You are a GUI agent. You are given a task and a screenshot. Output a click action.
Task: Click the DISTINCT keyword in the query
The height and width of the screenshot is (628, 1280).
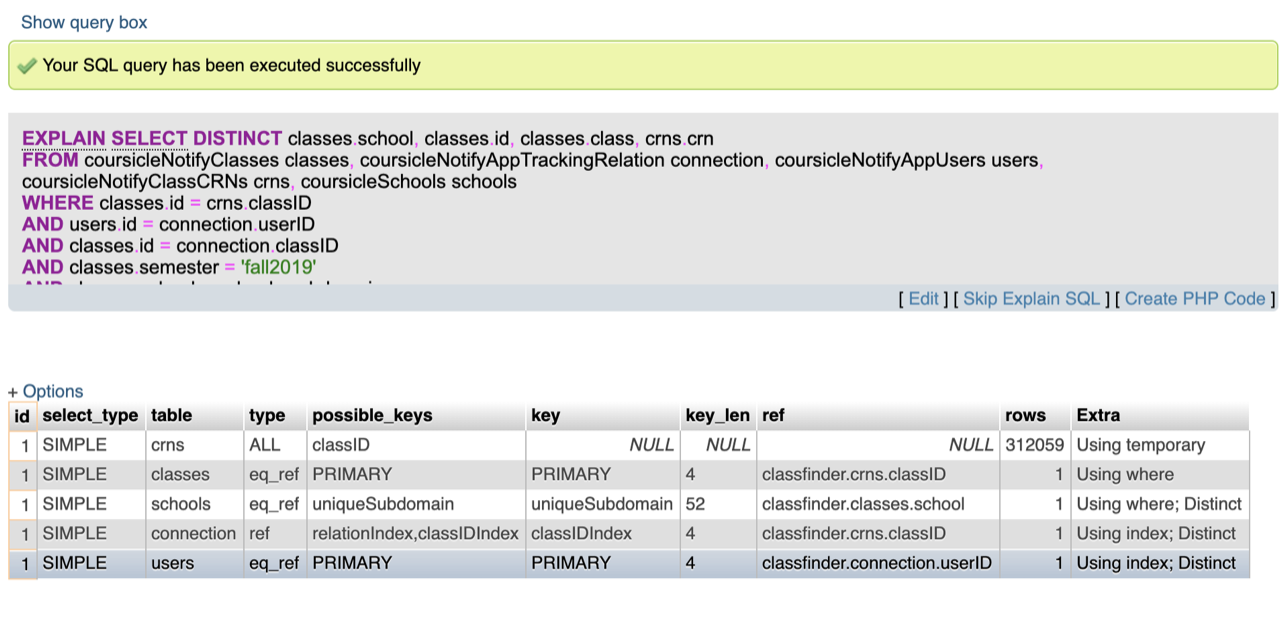237,138
